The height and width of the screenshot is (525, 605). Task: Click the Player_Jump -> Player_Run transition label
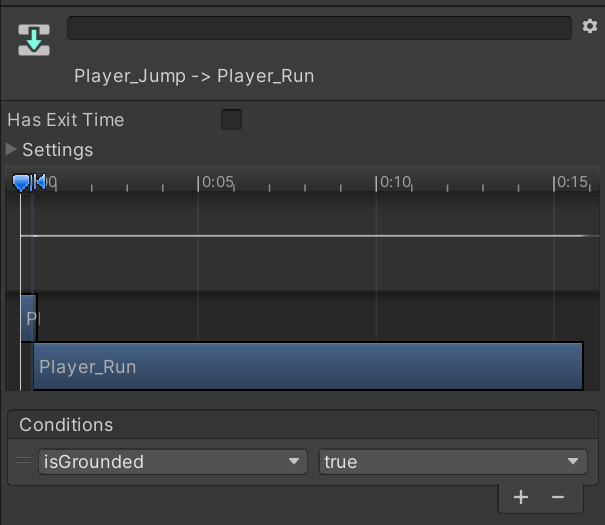point(194,76)
